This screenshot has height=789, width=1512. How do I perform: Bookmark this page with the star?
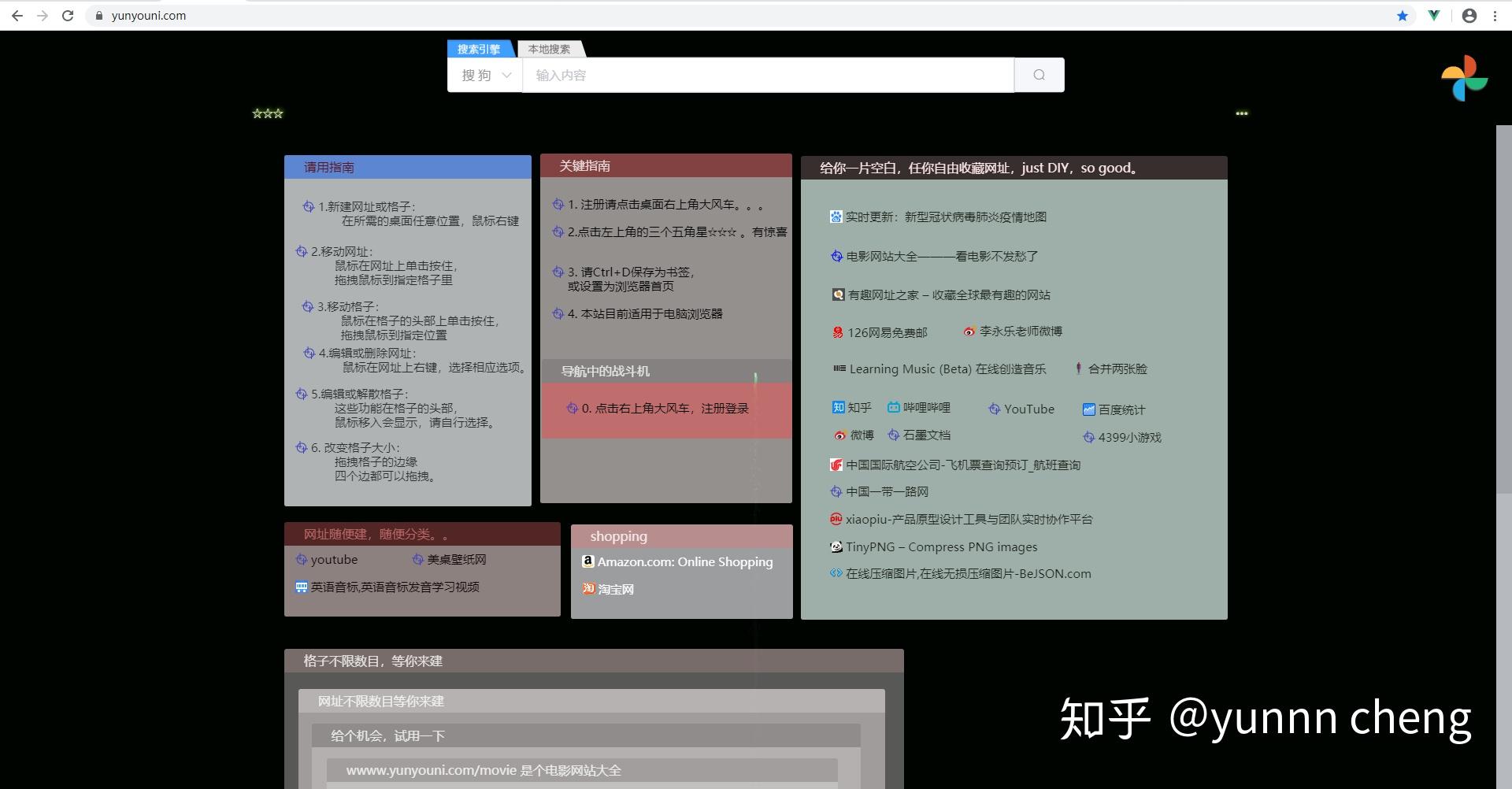pos(1403,16)
